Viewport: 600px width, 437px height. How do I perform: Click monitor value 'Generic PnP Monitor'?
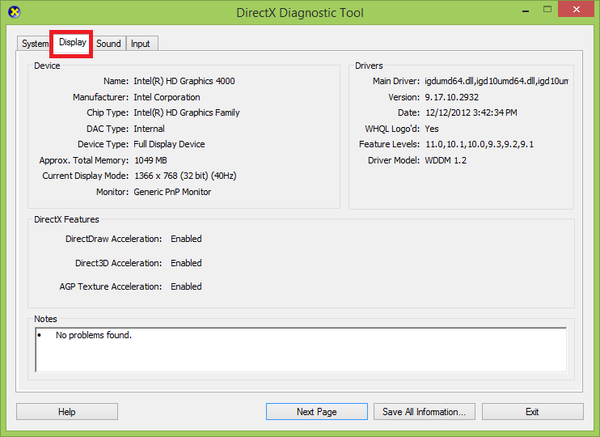click(x=172, y=192)
